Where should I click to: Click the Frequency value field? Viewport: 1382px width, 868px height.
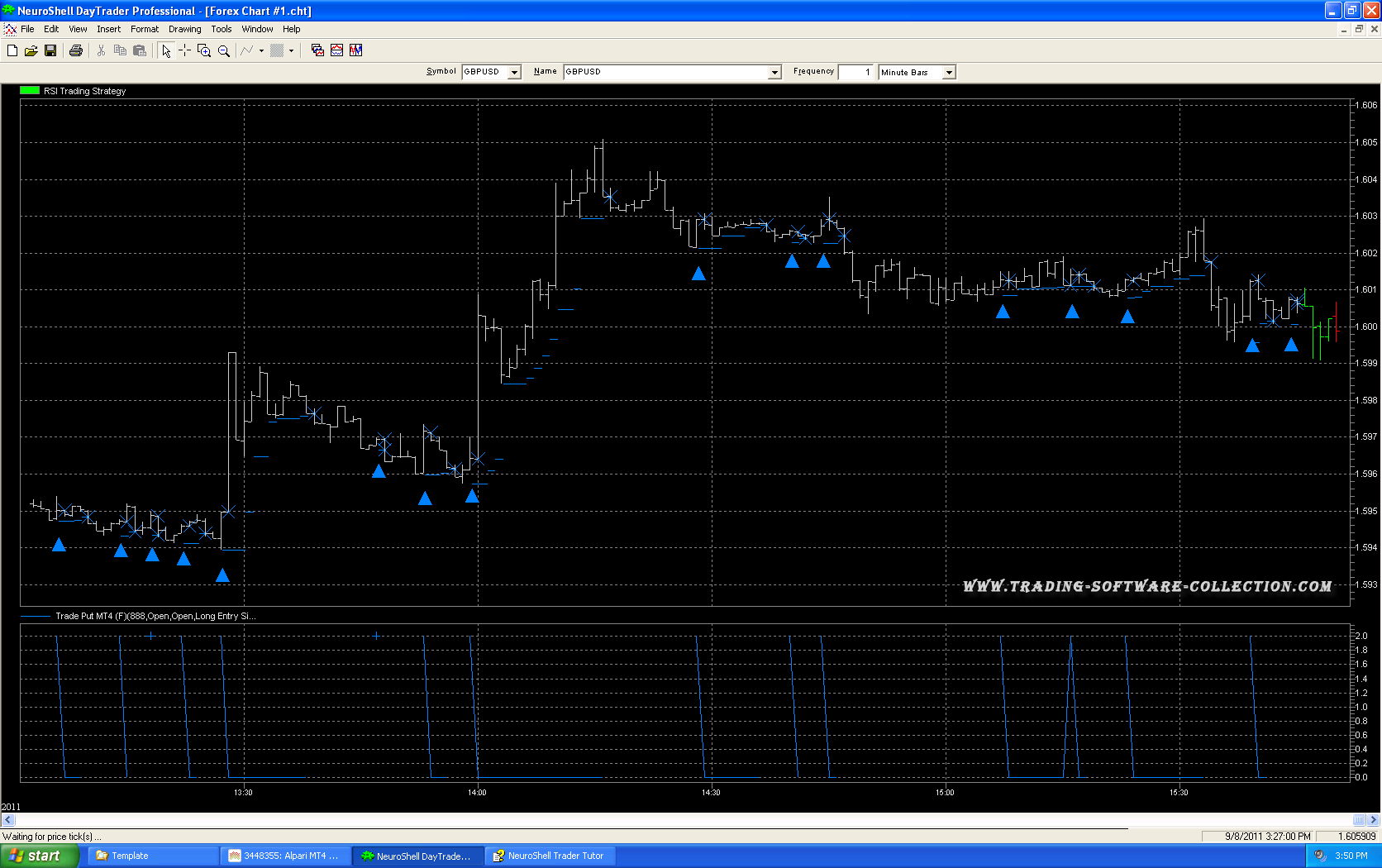click(855, 73)
